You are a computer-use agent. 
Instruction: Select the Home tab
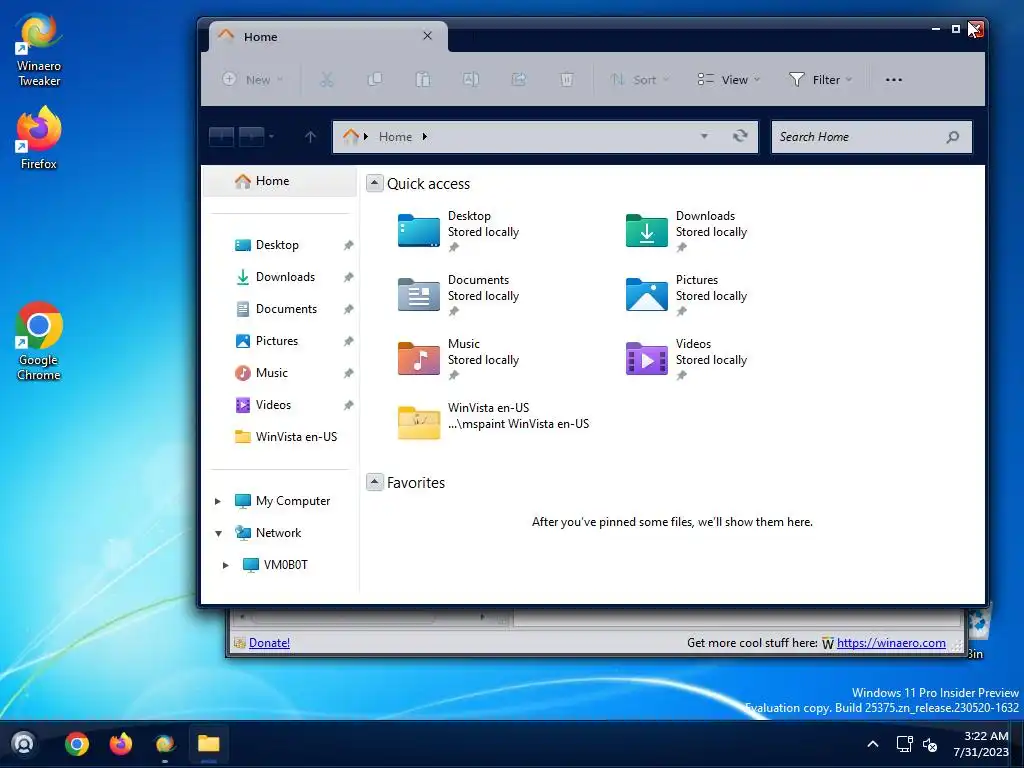pyautogui.click(x=328, y=37)
